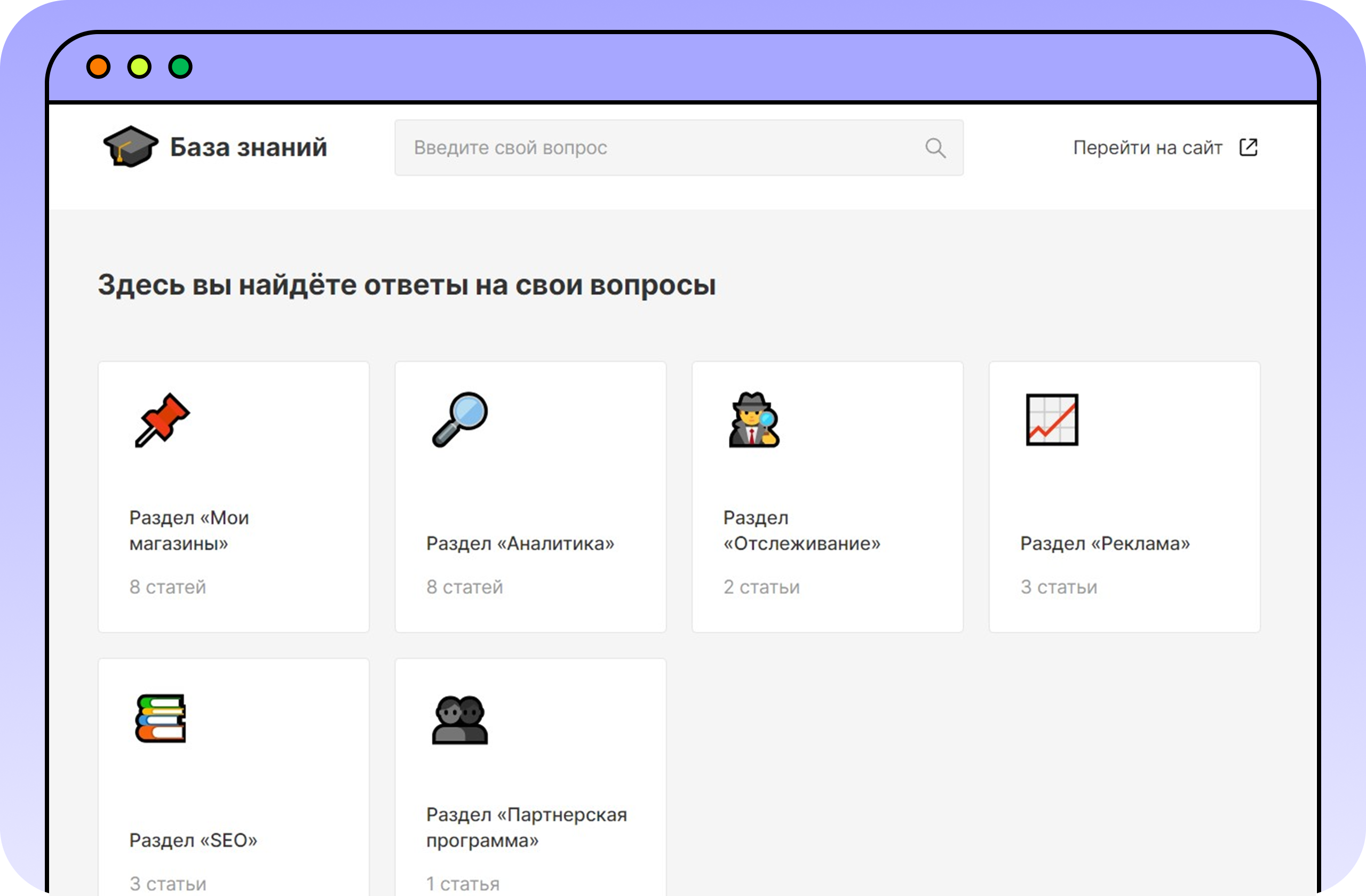Click the two people silhouettes icon
Viewport: 1366px width, 896px height.
click(x=460, y=720)
